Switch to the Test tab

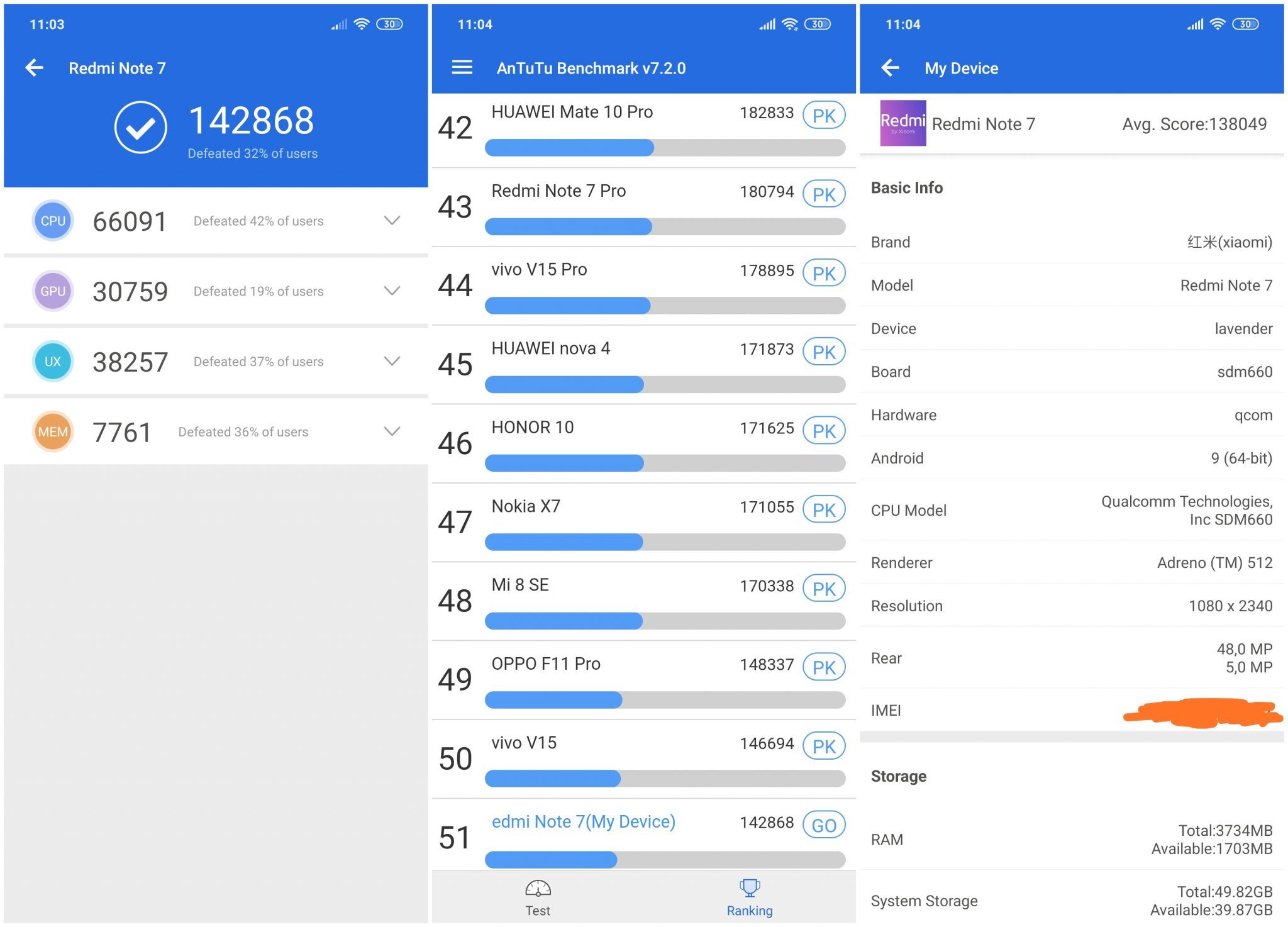[538, 898]
